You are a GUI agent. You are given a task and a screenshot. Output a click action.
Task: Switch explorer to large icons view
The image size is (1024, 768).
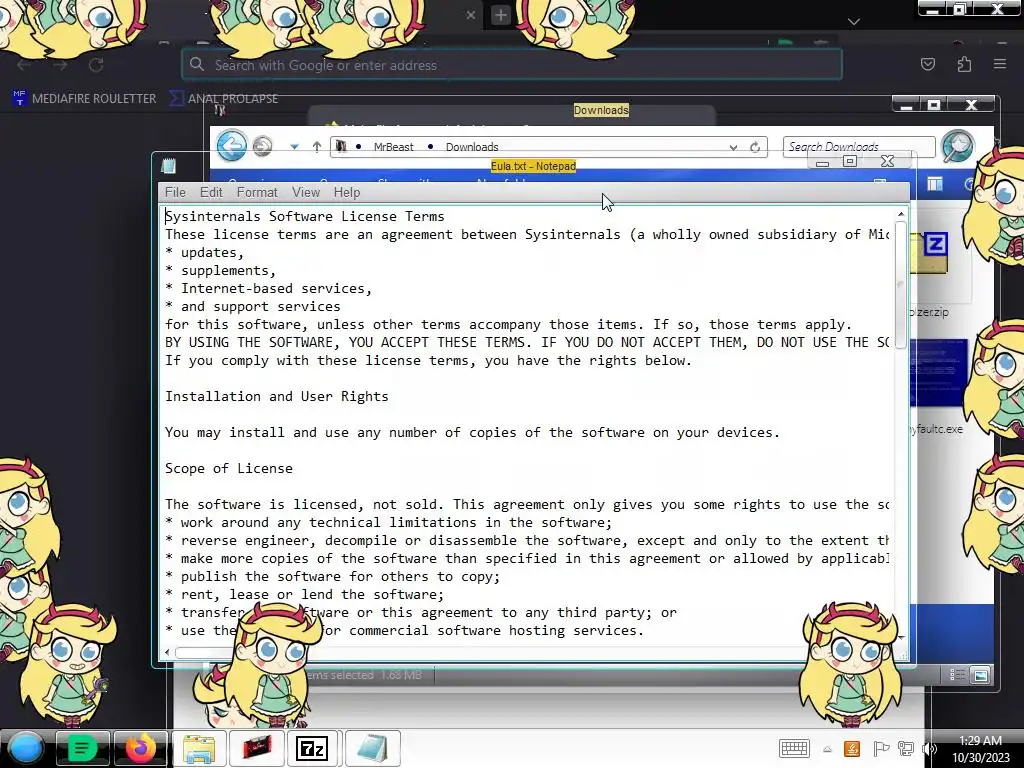(980, 675)
